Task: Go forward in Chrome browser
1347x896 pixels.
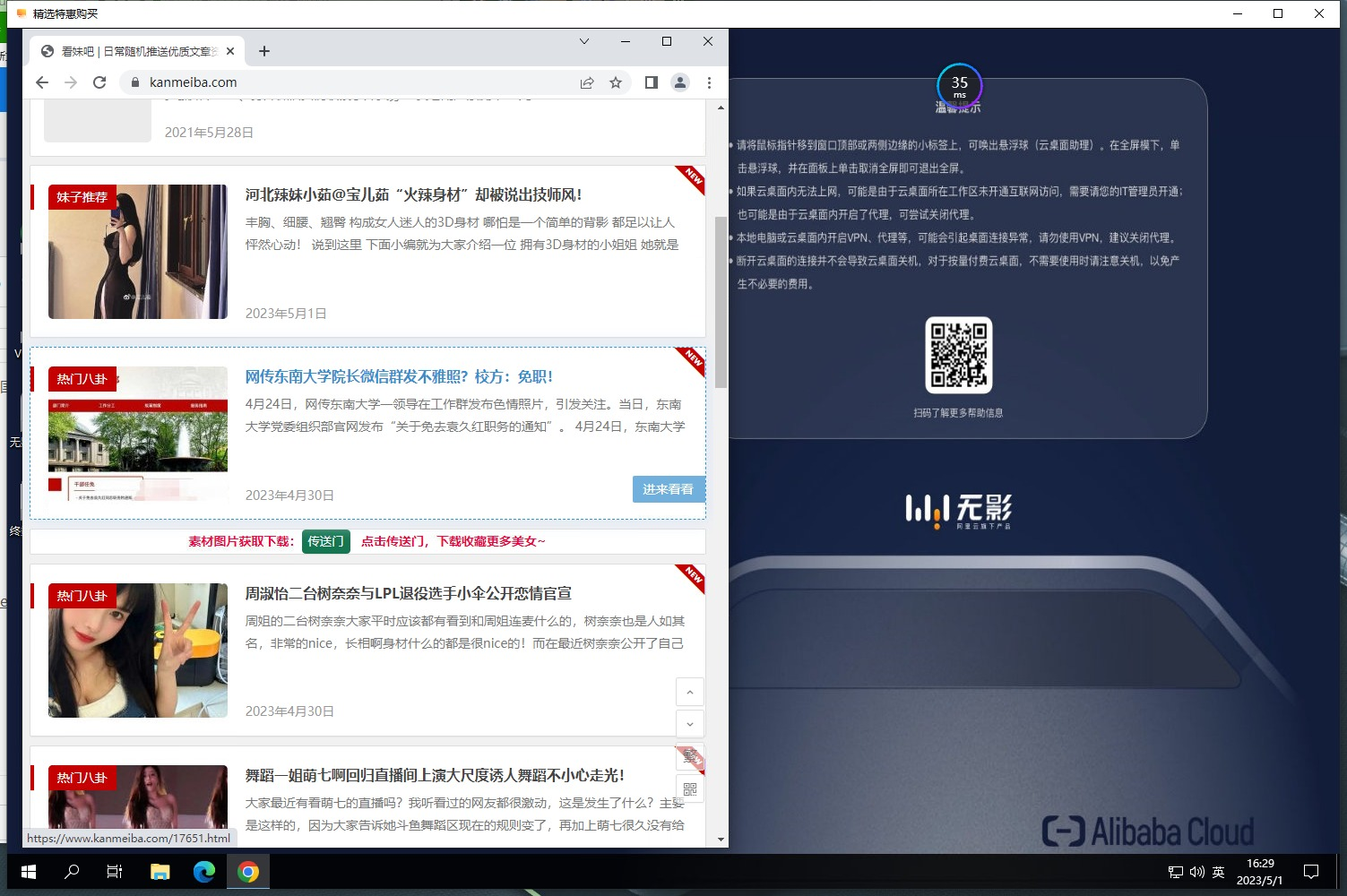Action: click(71, 82)
